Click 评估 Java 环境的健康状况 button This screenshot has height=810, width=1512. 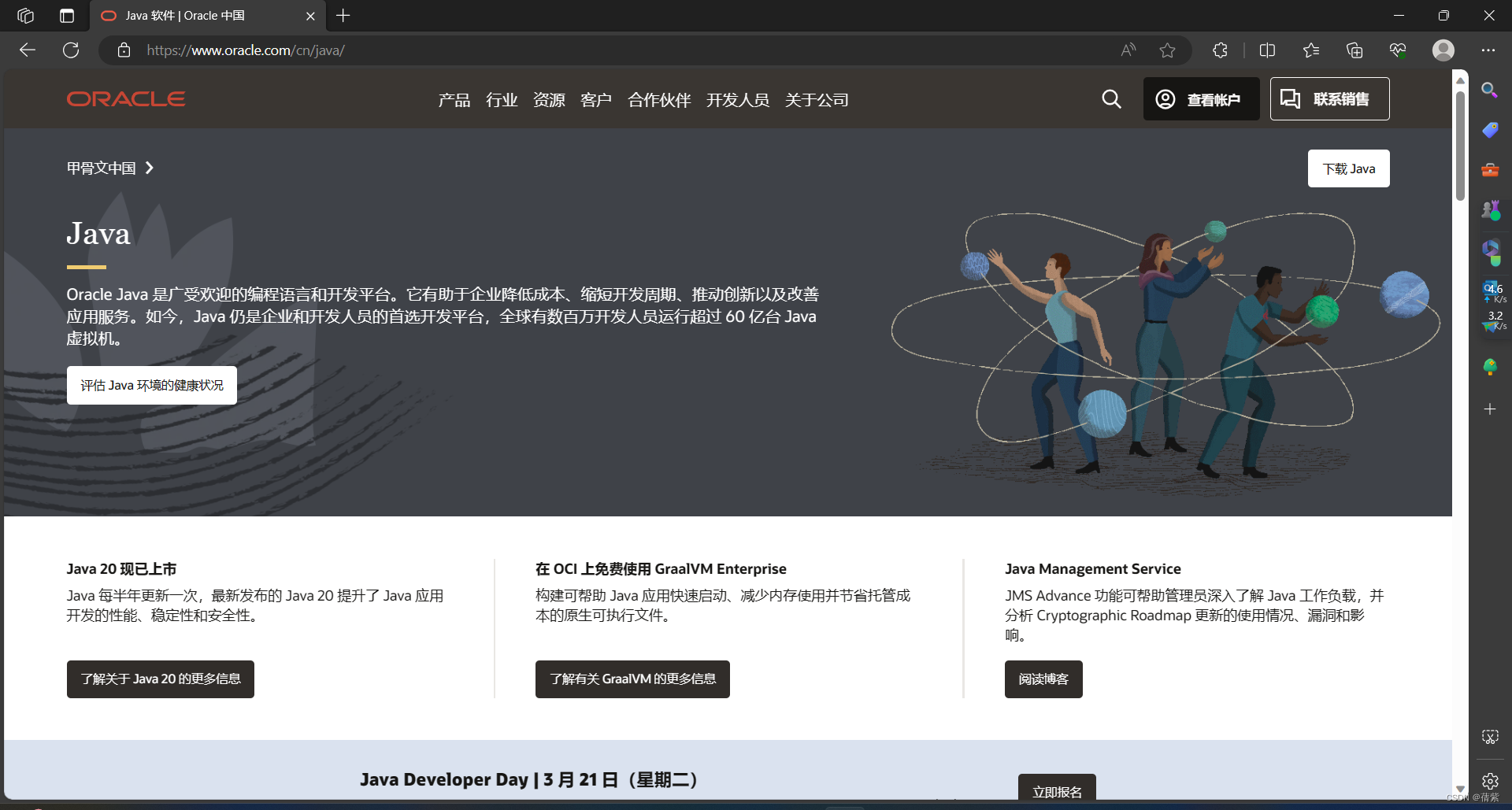coord(152,386)
